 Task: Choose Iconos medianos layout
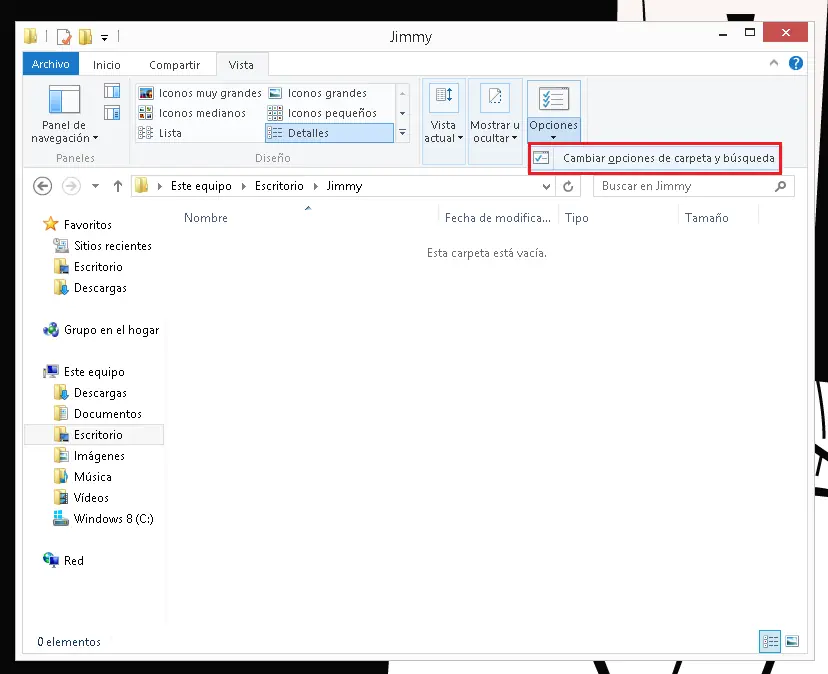tap(192, 113)
